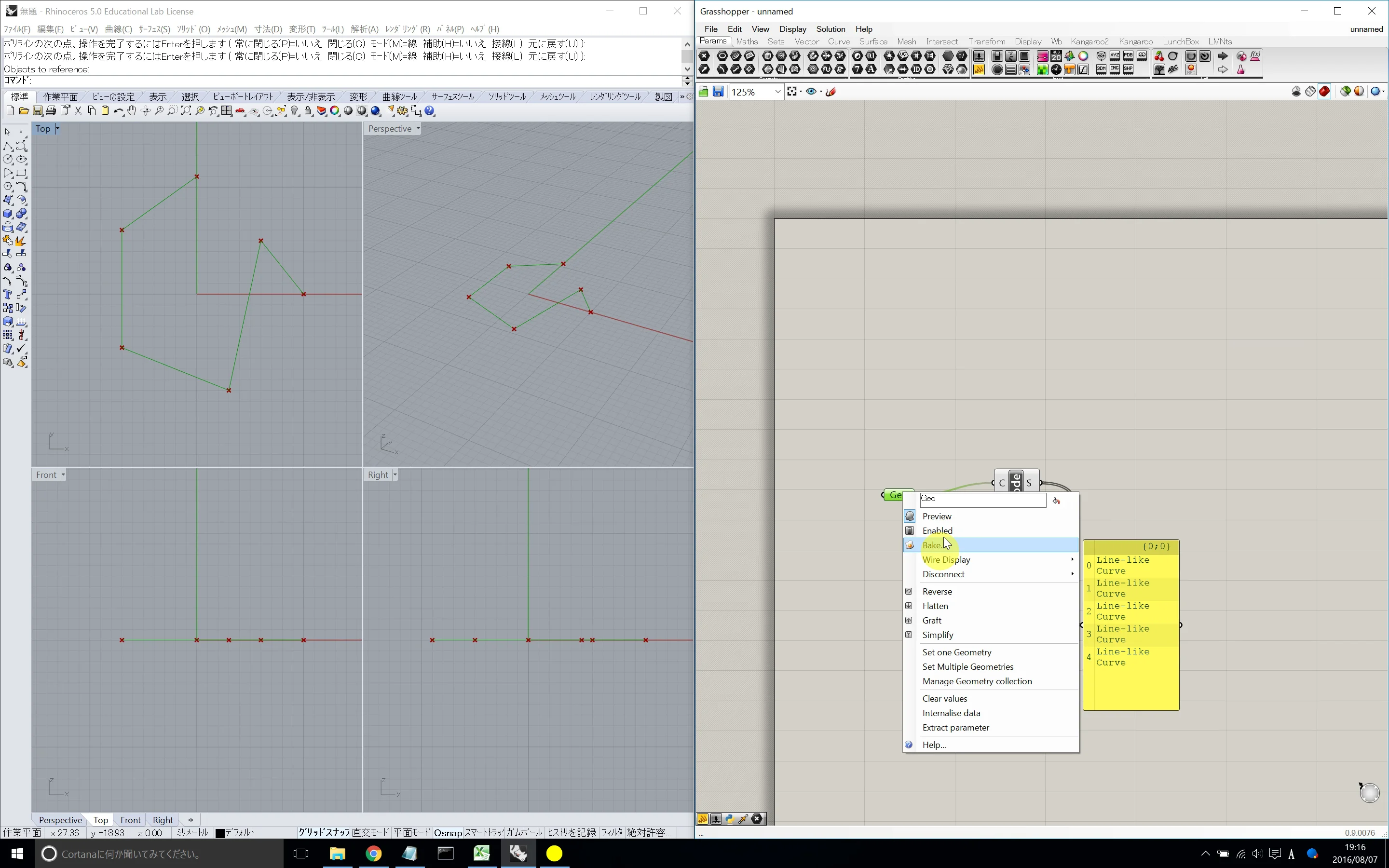Switch to the Kangaroo2 tab in Grasshopper
This screenshot has height=868, width=1389.
[x=1089, y=41]
